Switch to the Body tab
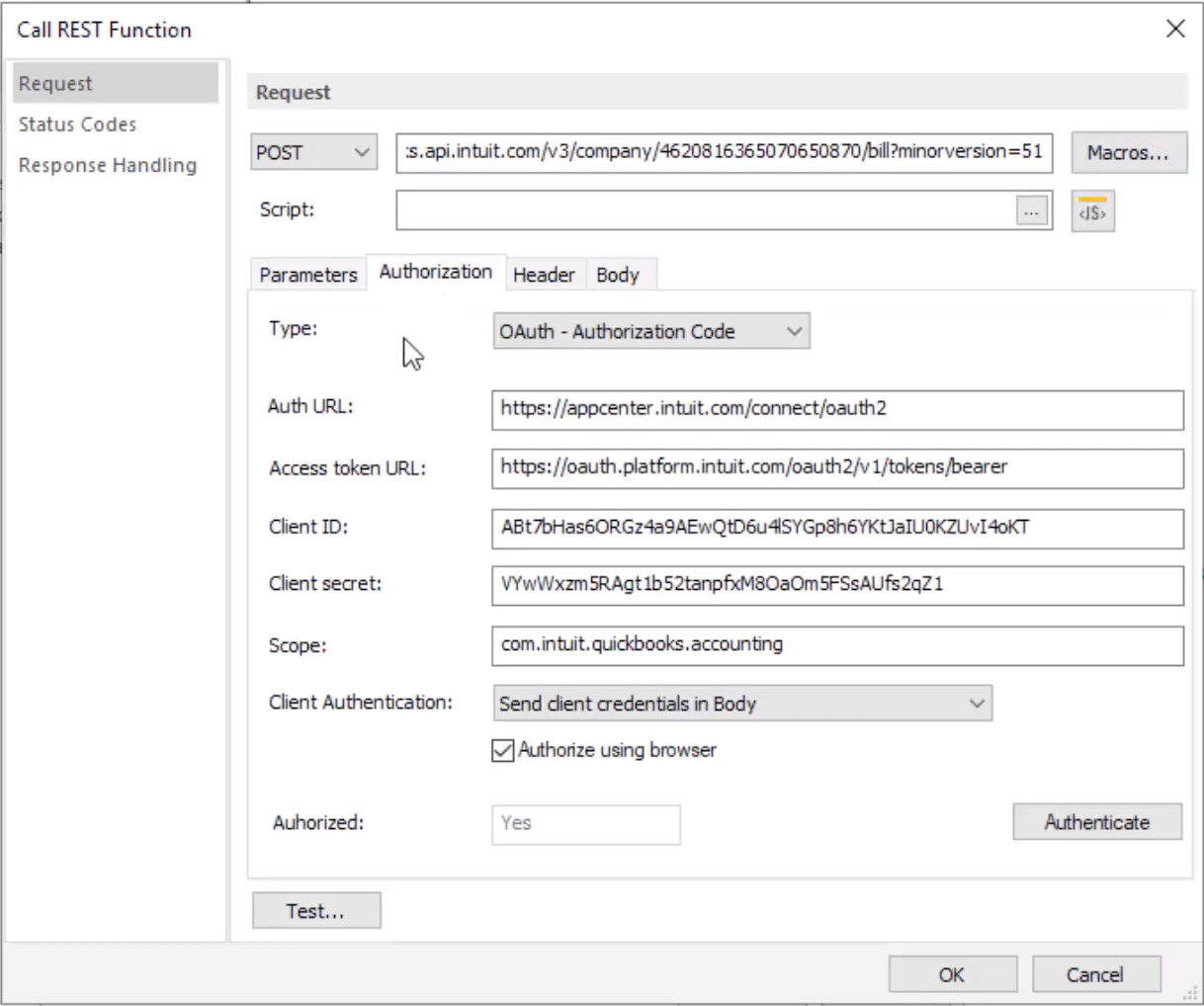 pyautogui.click(x=620, y=274)
